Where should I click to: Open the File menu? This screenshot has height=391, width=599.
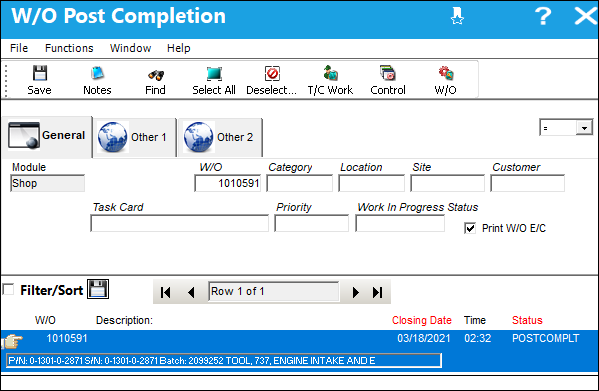[x=19, y=48]
